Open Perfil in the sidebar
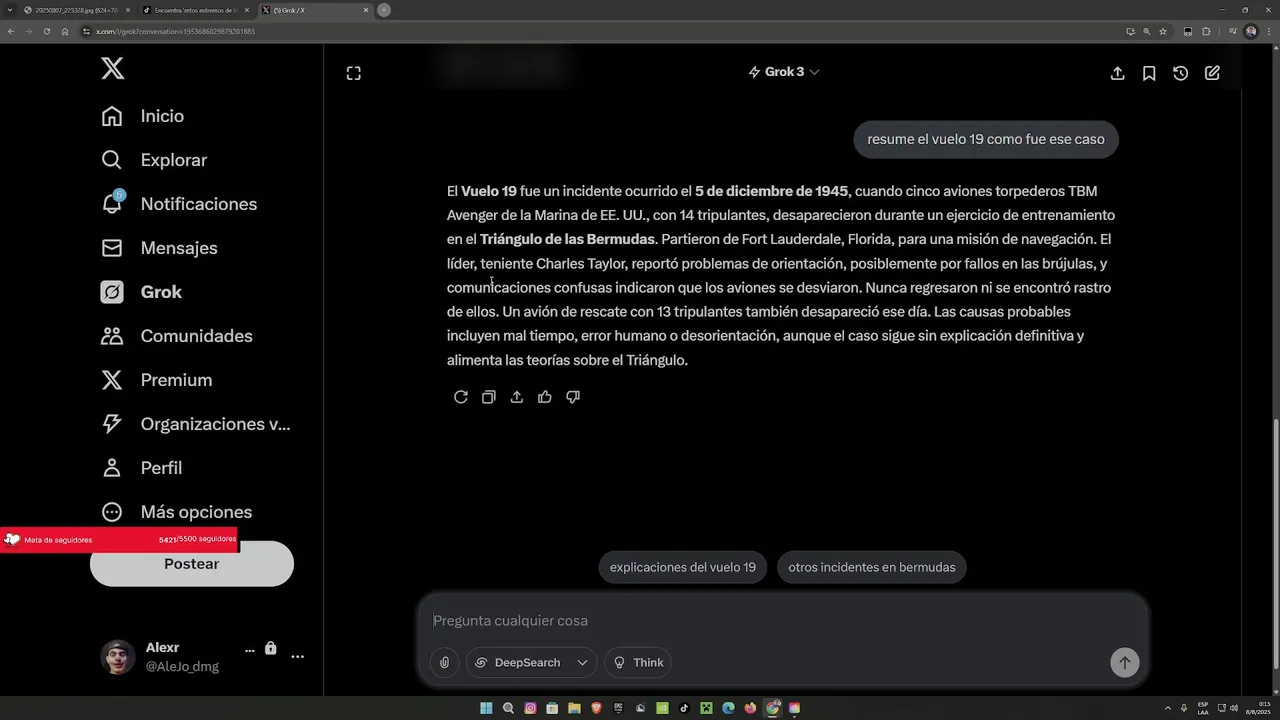This screenshot has height=720, width=1280. coord(141,468)
